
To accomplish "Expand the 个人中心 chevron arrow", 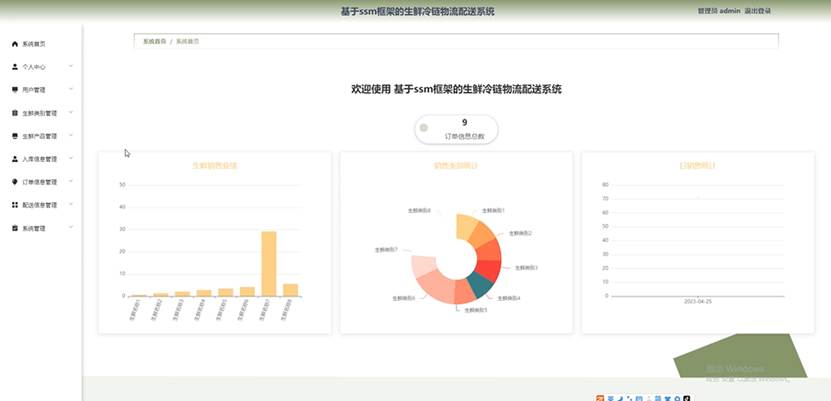I will tap(71, 66).
